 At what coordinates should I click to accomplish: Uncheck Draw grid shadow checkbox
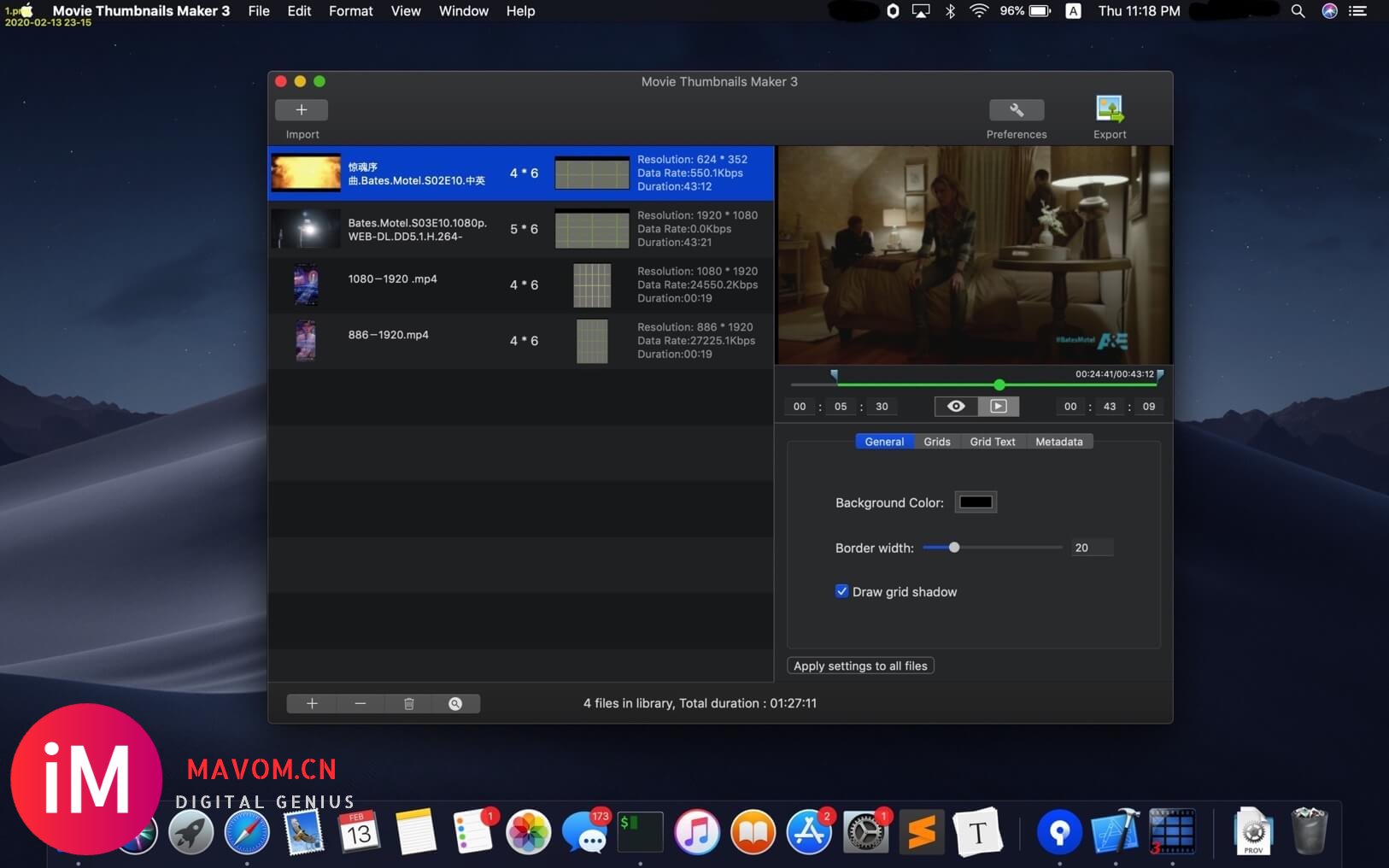pos(842,591)
